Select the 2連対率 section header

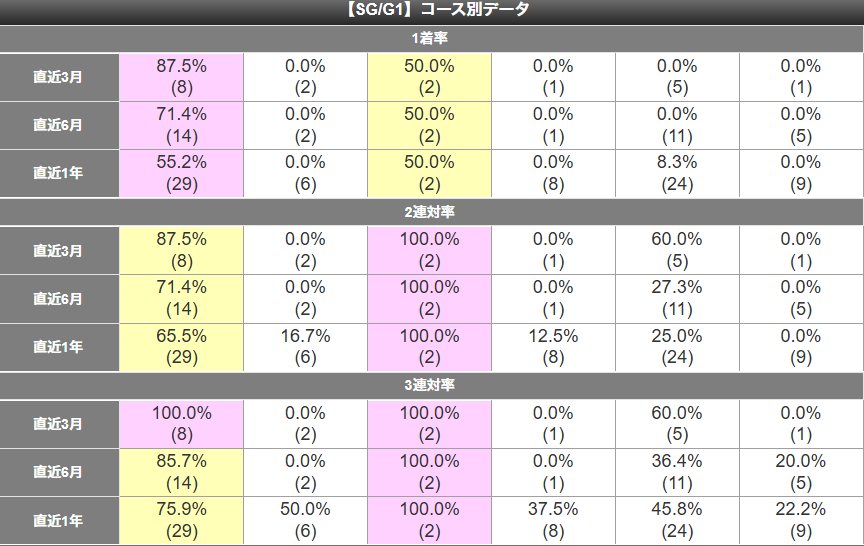[432, 212]
